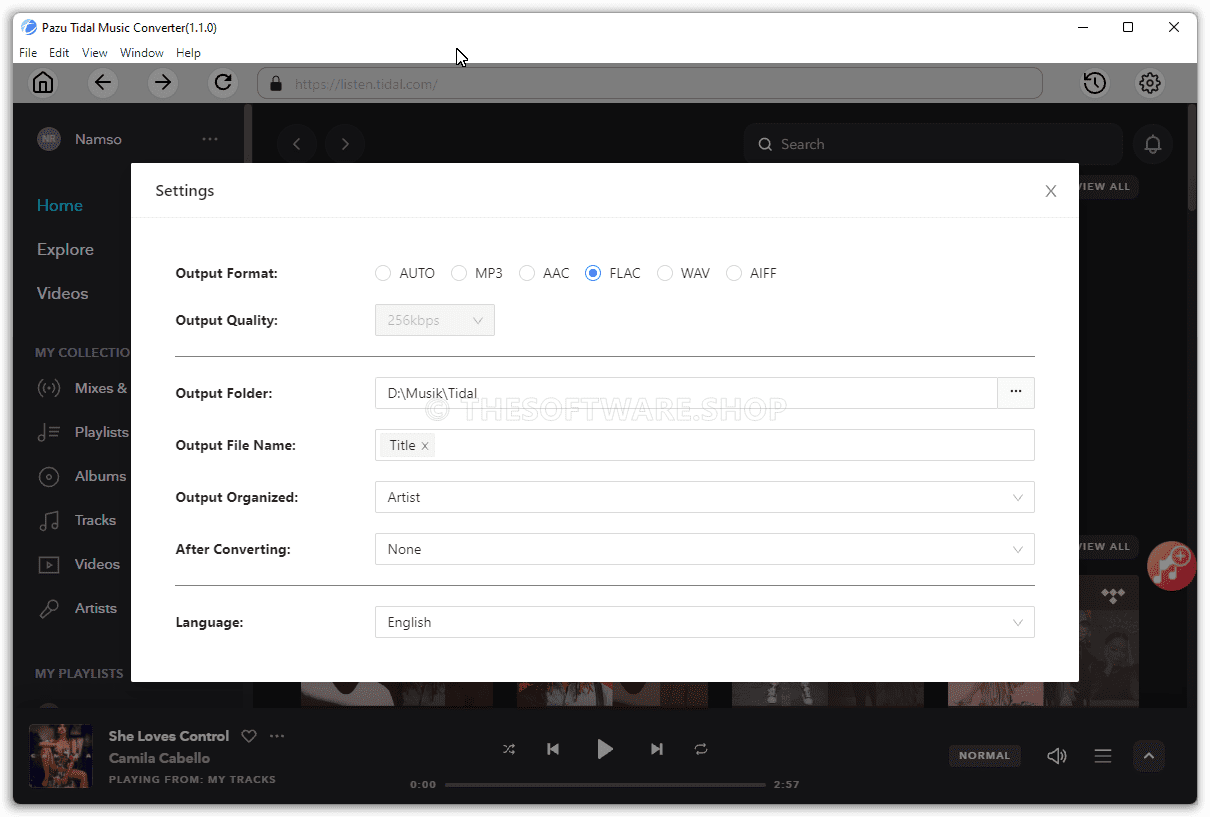Expand the After Converting dropdown
This screenshot has width=1210, height=817.
(x=705, y=549)
